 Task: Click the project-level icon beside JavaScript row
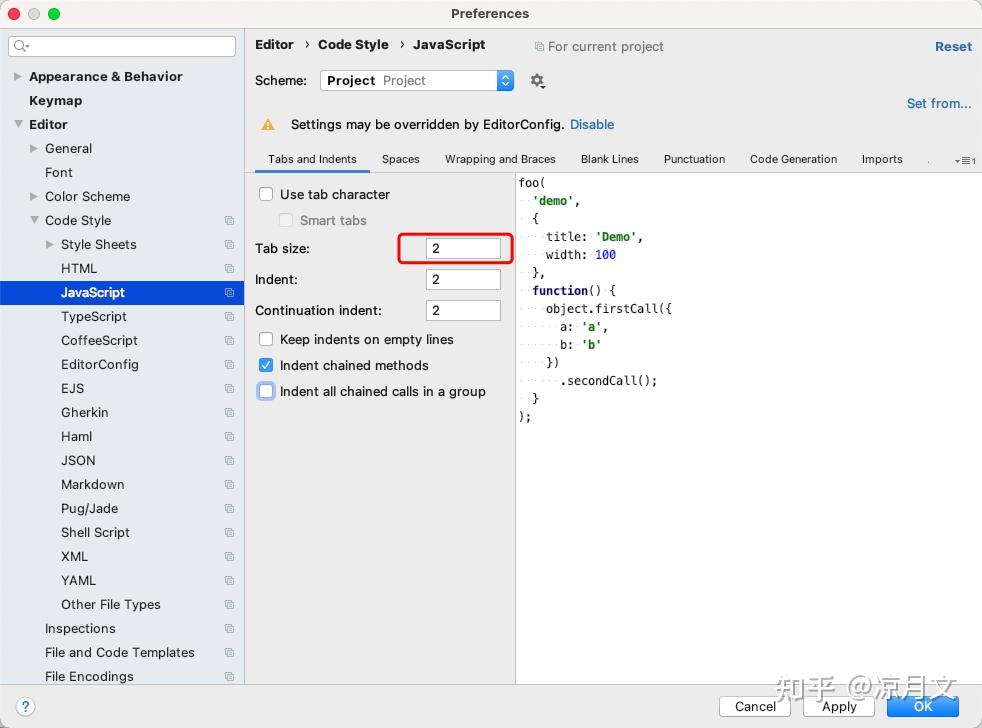pos(229,293)
